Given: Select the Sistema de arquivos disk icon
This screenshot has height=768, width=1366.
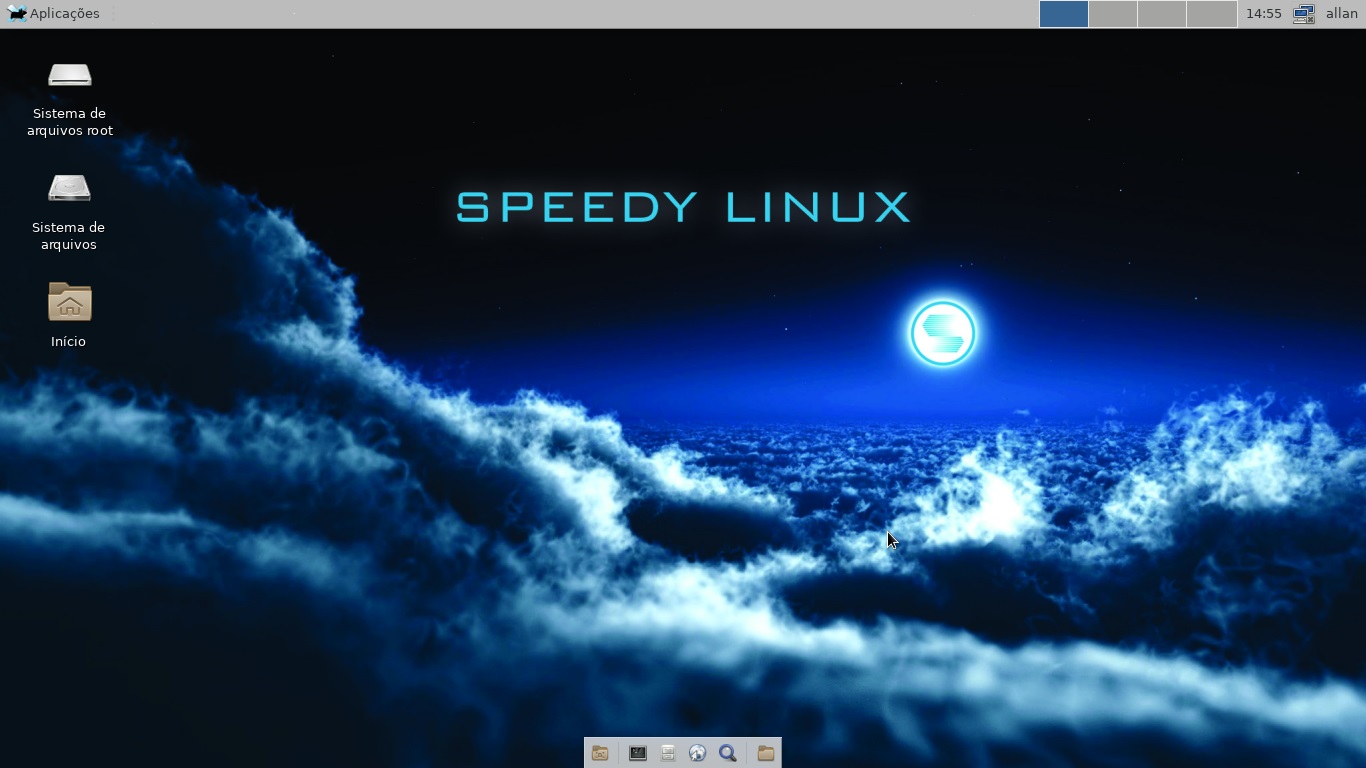Looking at the screenshot, I should (x=69, y=189).
